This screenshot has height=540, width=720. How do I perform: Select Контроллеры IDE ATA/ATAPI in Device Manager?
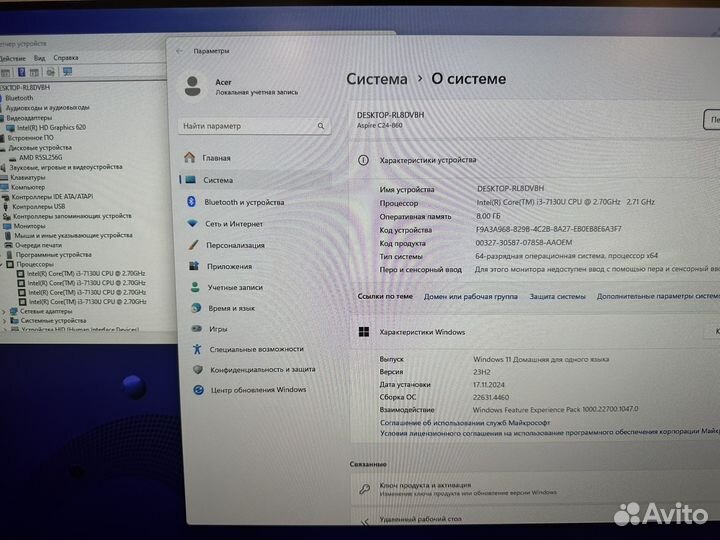pos(52,197)
